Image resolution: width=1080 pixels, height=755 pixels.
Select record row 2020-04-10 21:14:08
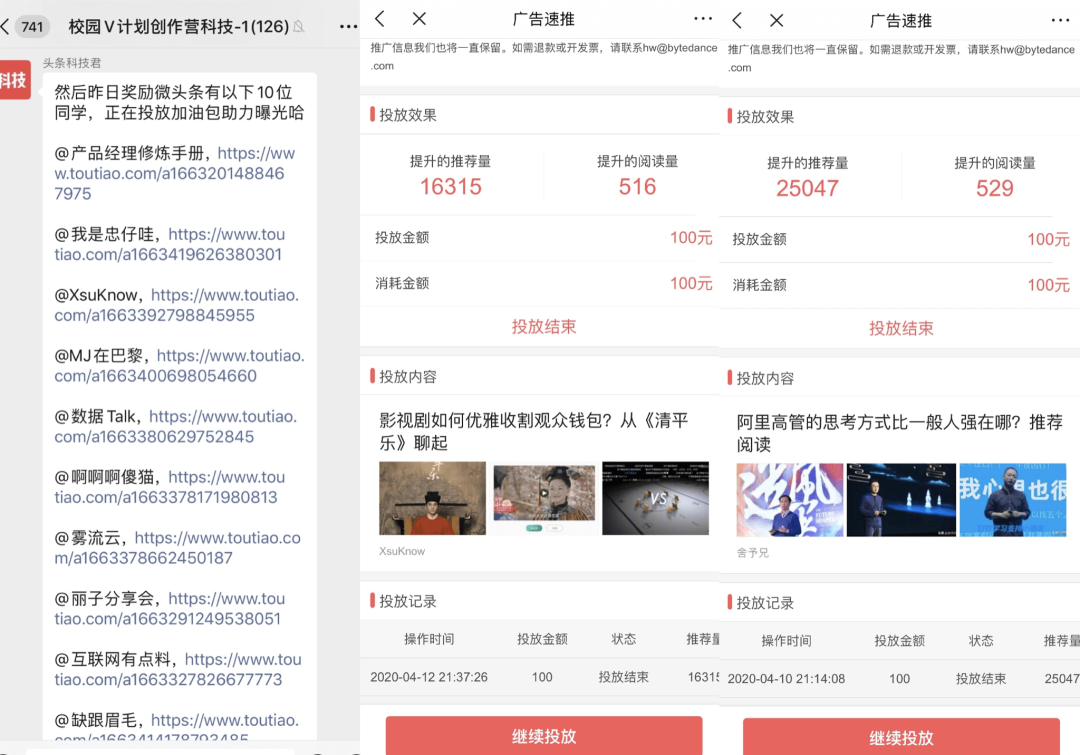coord(899,679)
